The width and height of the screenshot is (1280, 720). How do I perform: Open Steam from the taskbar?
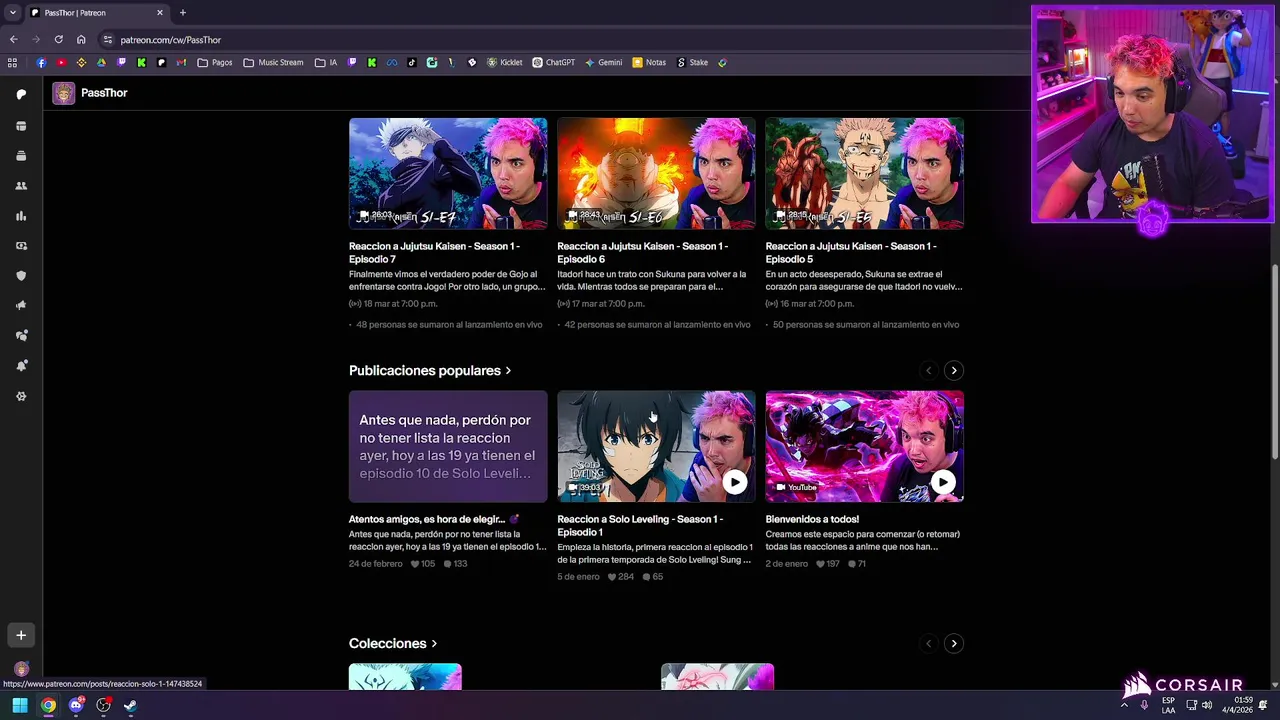(130, 706)
